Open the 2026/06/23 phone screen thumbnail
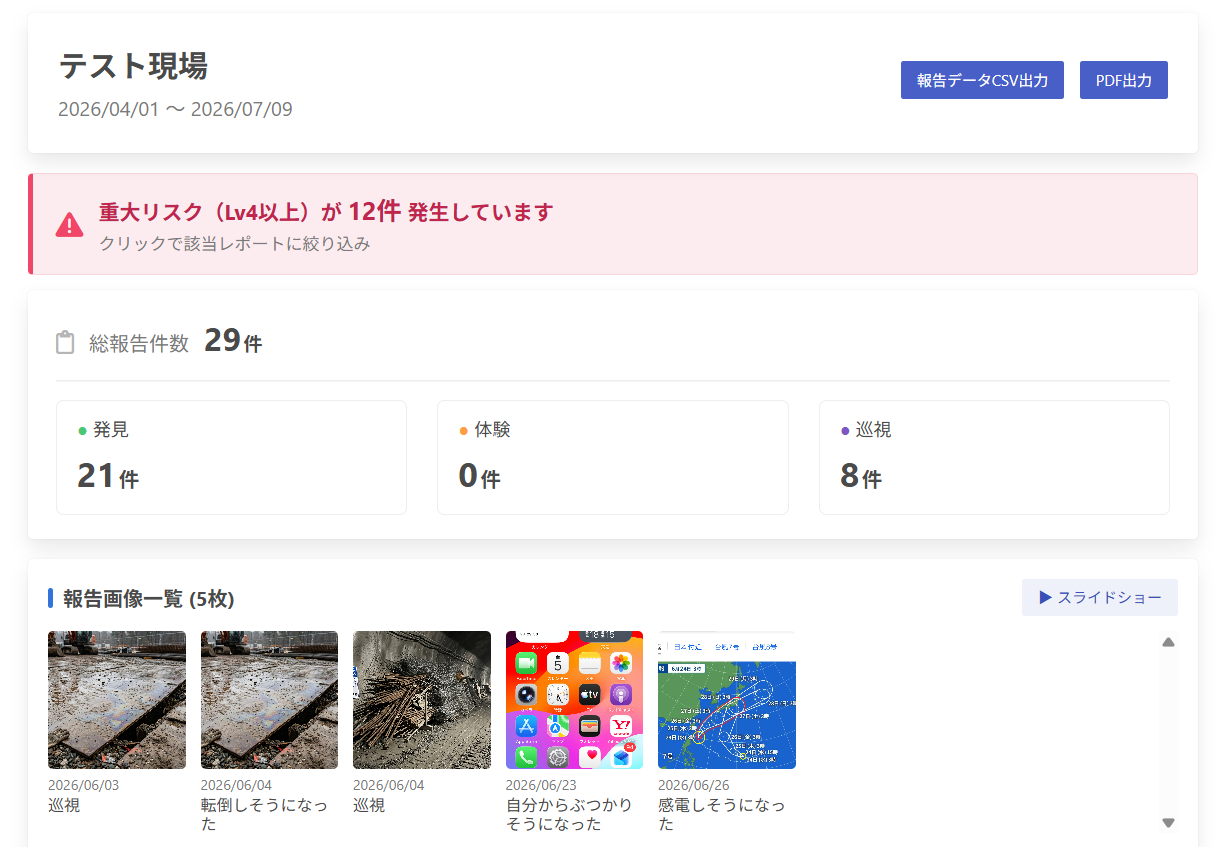The width and height of the screenshot is (1219, 847). click(x=574, y=700)
